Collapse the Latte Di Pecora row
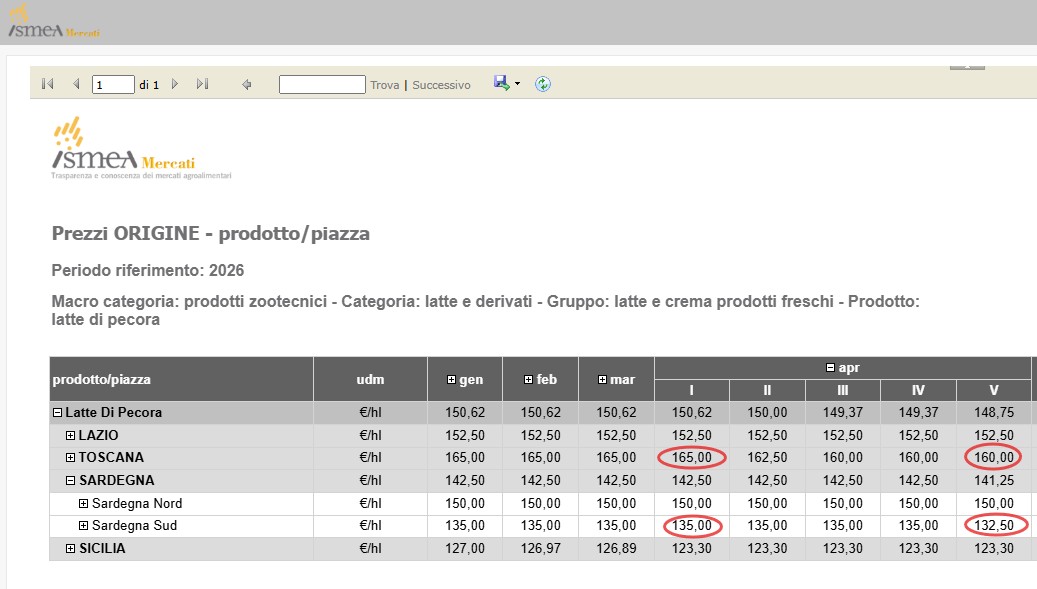The height and width of the screenshot is (589, 1037). (x=58, y=412)
